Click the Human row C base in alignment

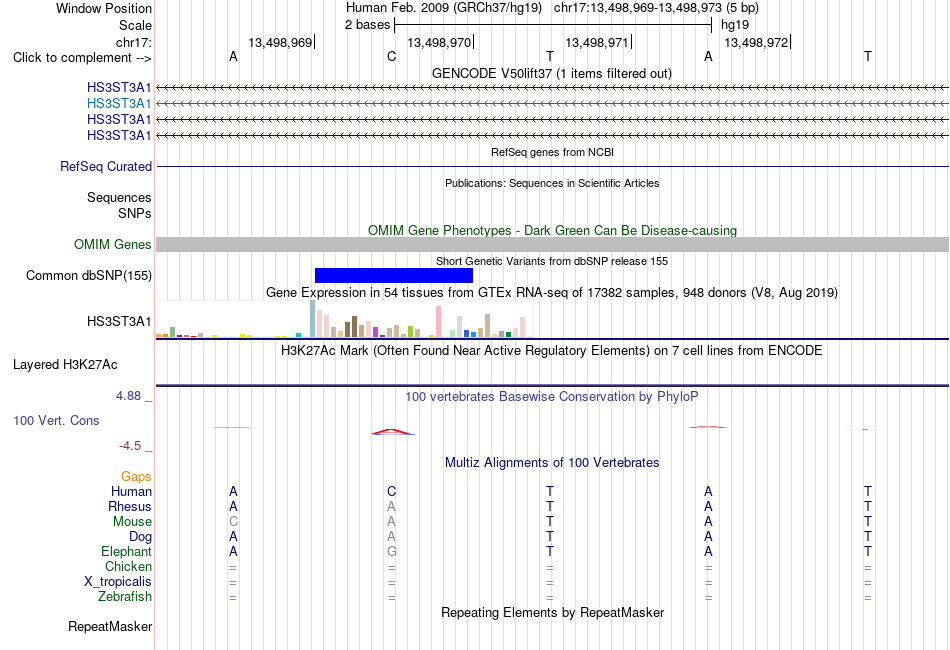click(391, 491)
